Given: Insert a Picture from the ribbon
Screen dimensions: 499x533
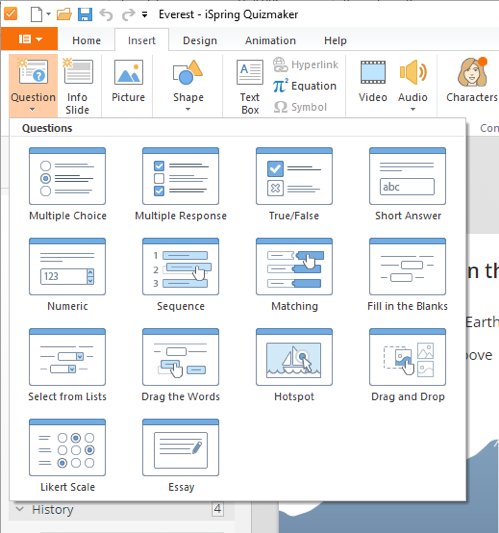Looking at the screenshot, I should pos(128,82).
